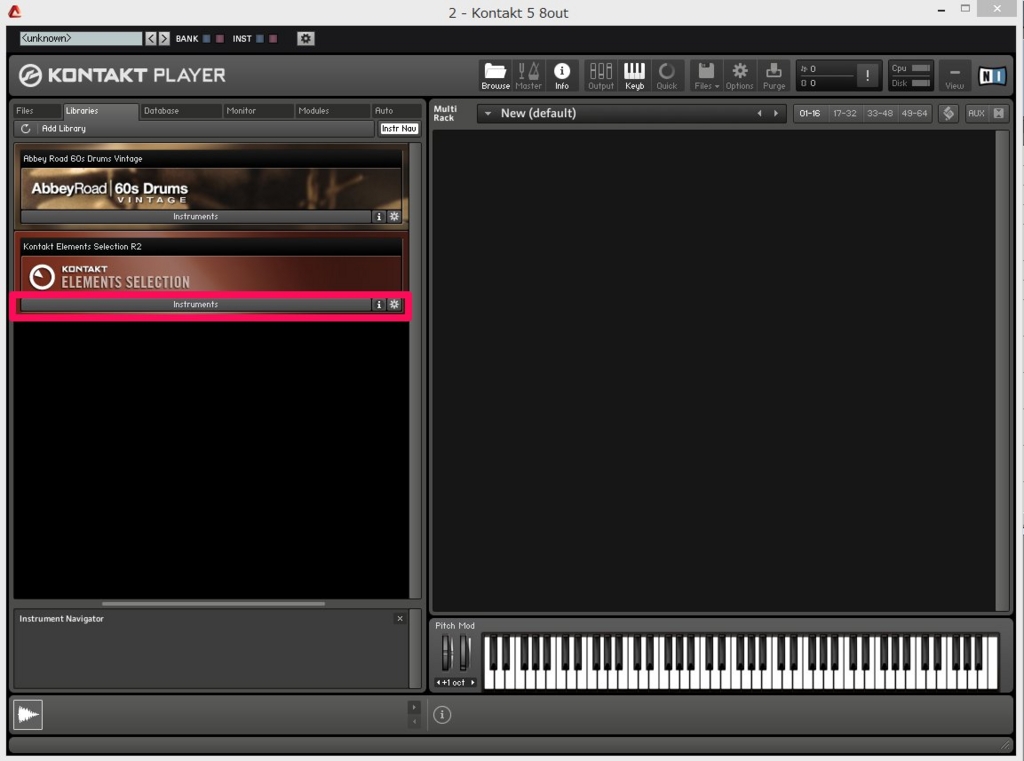Open the Multi Rack preset dropdown arrow
The width and height of the screenshot is (1024, 761).
487,113
